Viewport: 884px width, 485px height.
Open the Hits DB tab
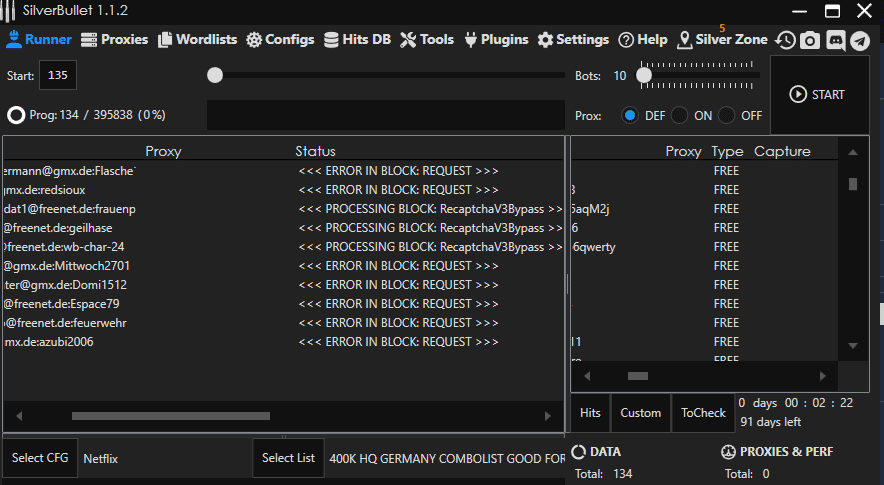tap(357, 39)
